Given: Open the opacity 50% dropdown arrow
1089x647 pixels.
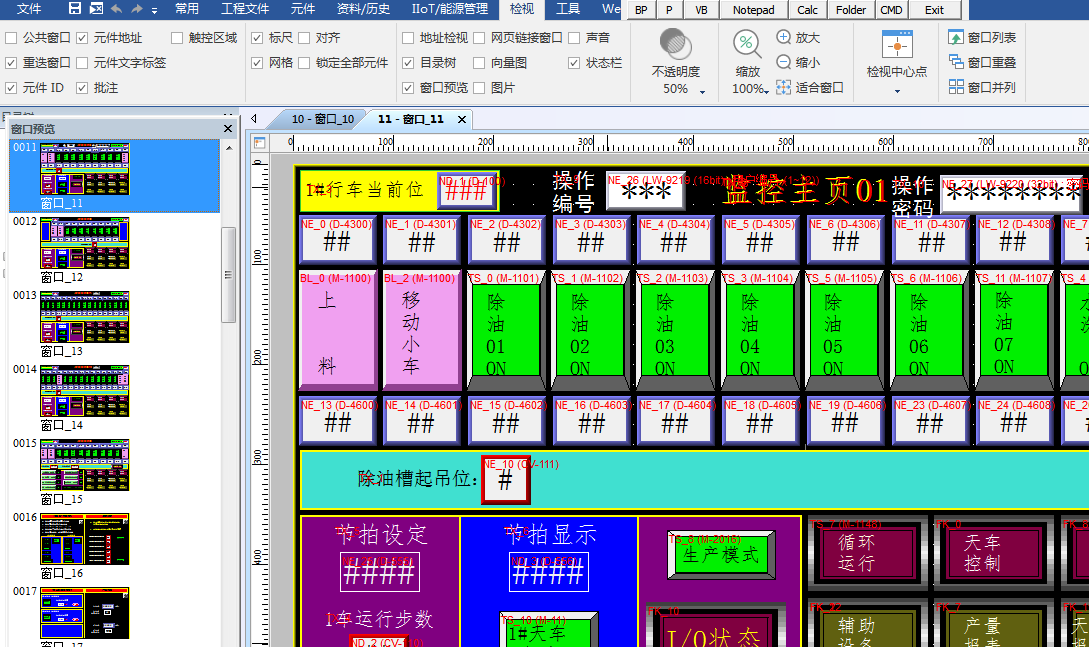Looking at the screenshot, I should (702, 91).
